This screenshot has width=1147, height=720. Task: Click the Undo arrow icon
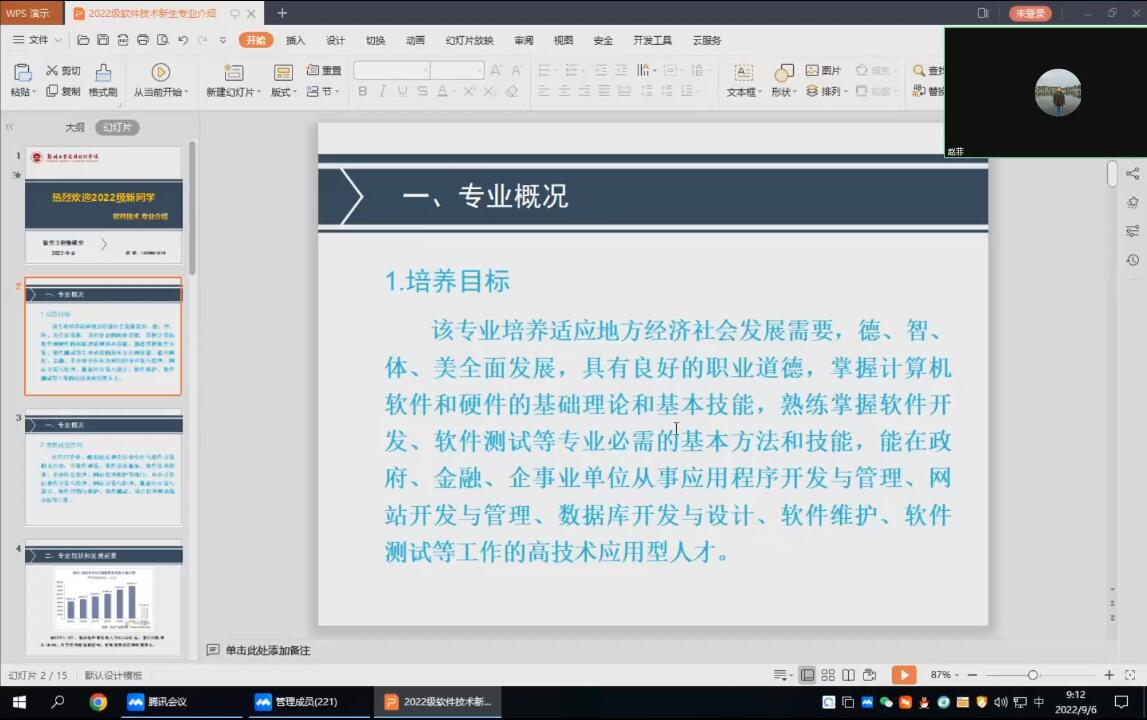183,40
